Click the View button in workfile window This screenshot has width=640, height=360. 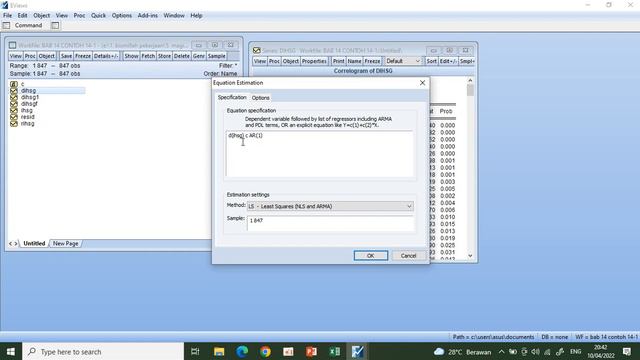16,56
